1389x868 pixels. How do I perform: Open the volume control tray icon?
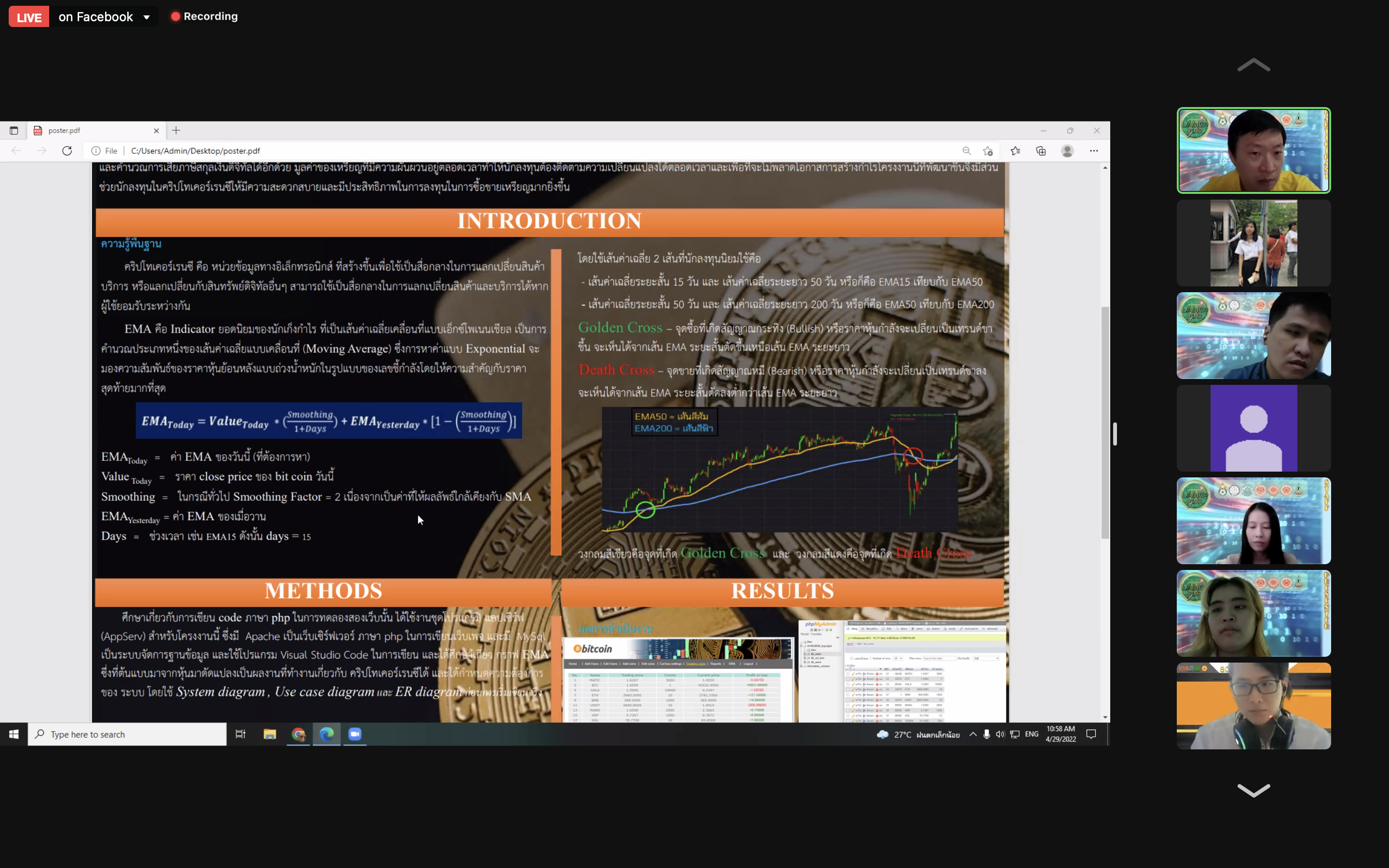(1000, 734)
